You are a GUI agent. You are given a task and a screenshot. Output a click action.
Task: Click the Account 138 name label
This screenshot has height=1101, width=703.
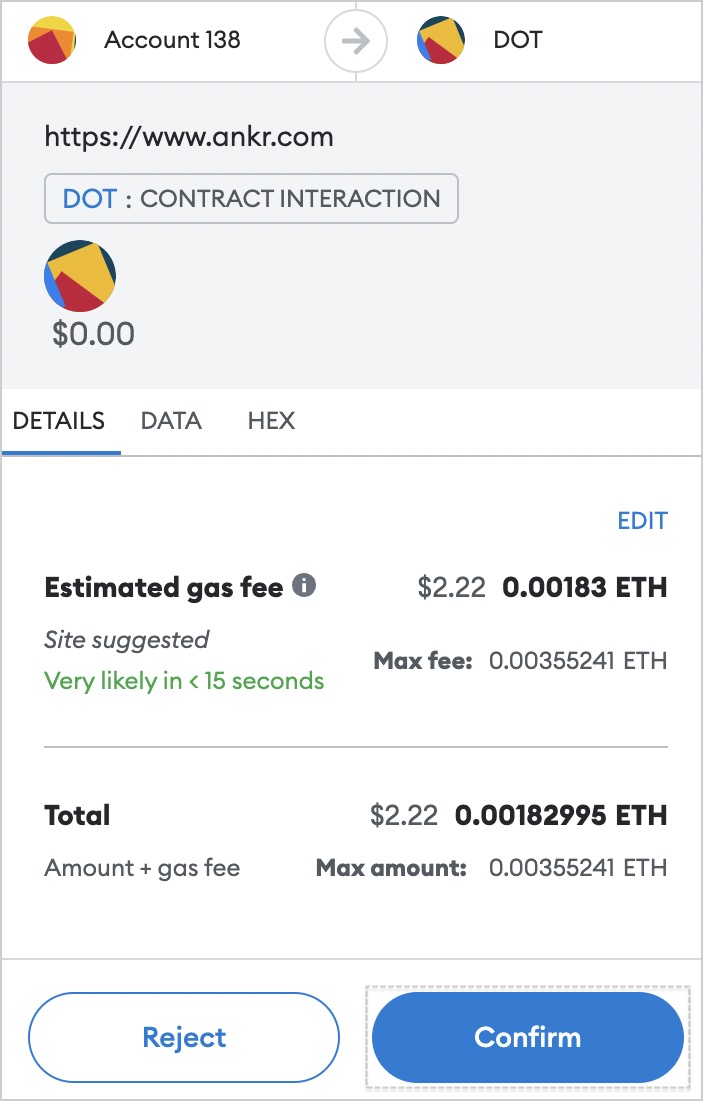pos(172,40)
